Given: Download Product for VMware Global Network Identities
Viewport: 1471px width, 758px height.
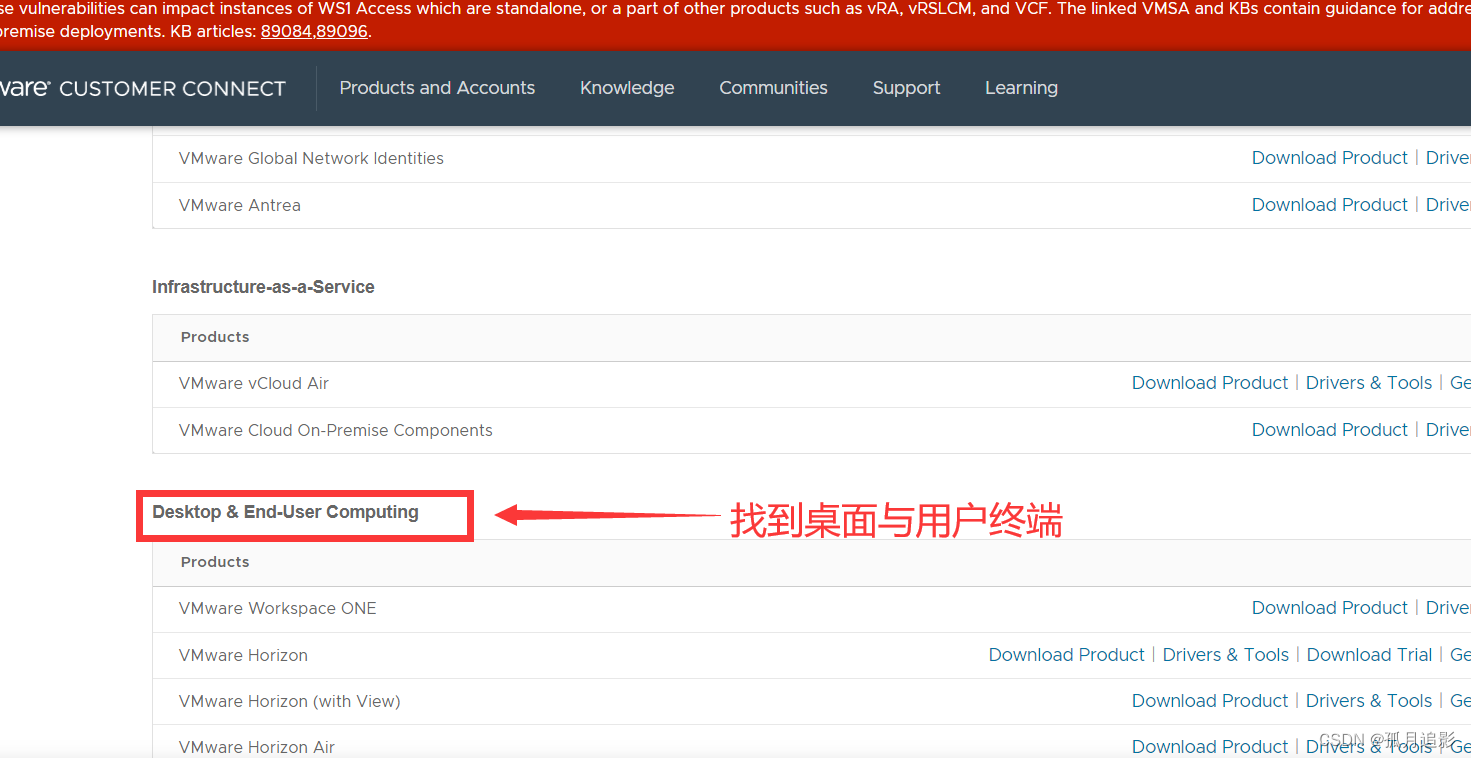Looking at the screenshot, I should tap(1329, 158).
